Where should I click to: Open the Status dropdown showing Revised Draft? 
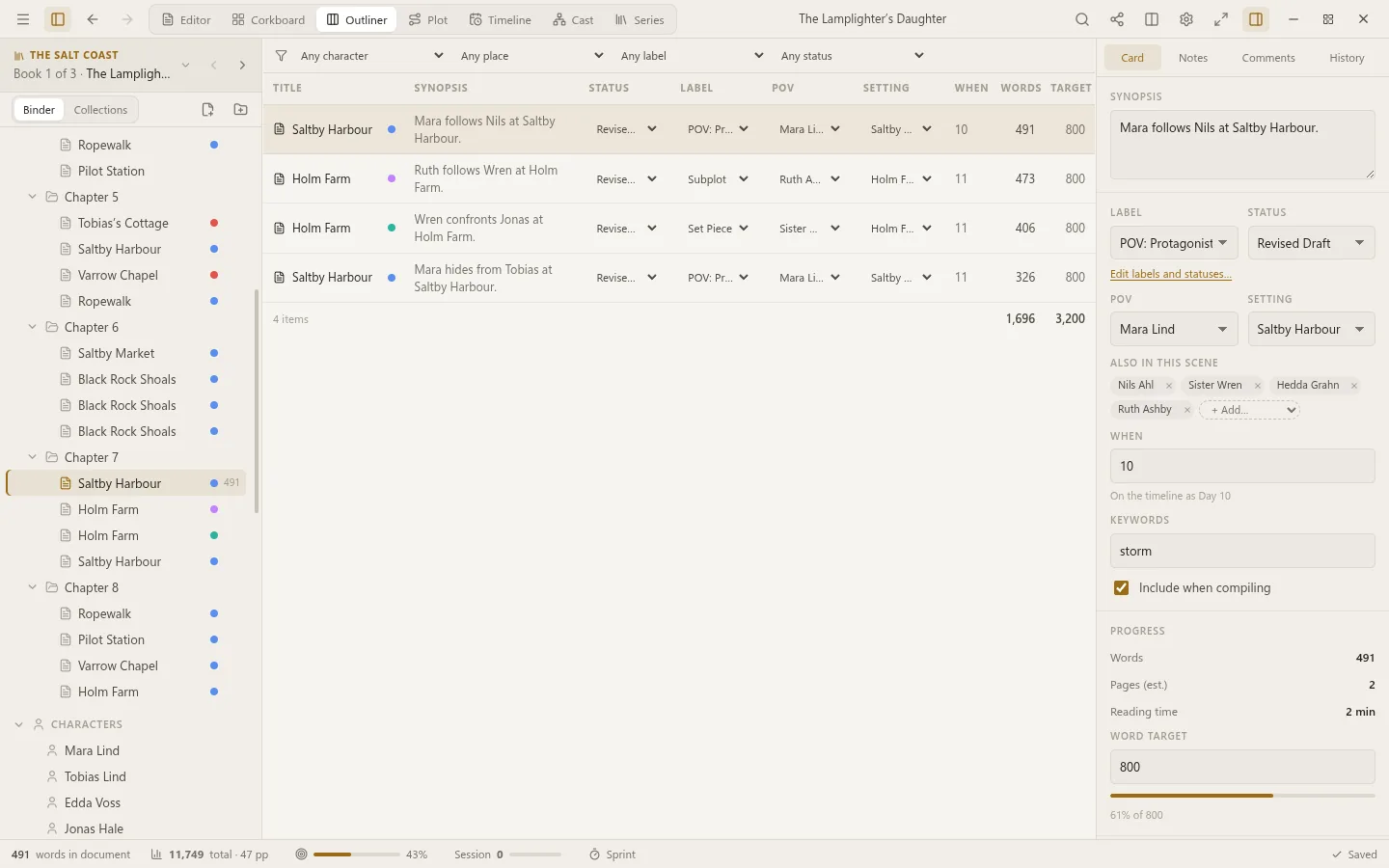1311,243
